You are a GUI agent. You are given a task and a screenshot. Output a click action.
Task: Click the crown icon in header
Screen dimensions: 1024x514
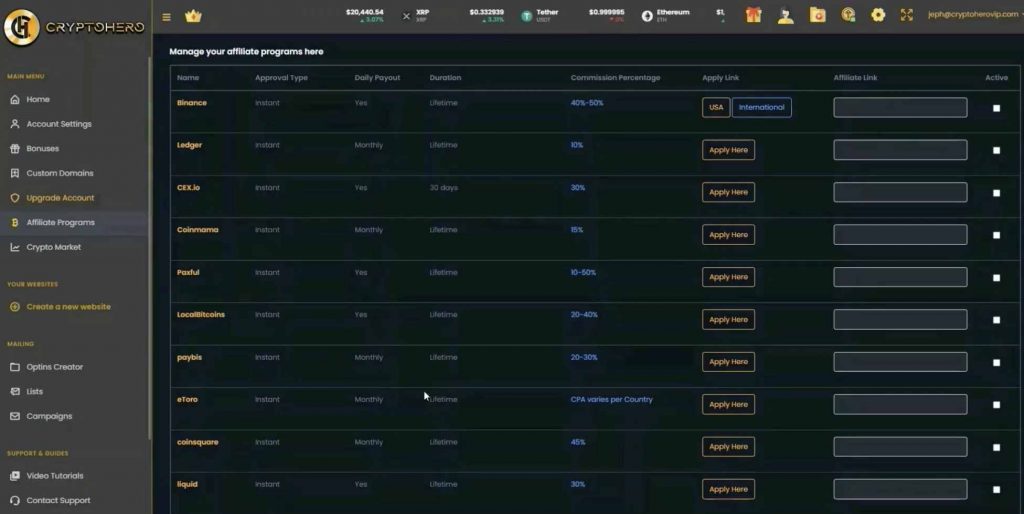tap(193, 16)
